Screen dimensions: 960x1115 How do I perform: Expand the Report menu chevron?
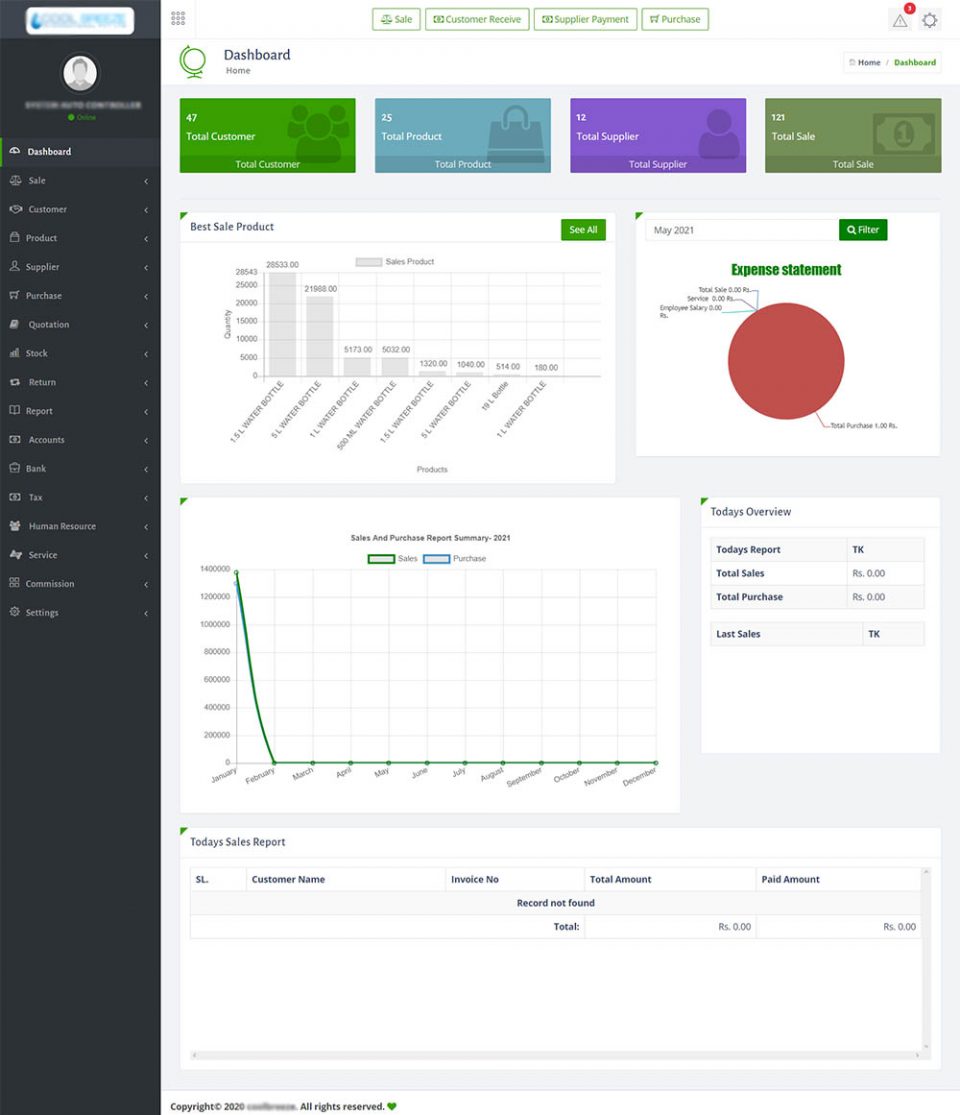tap(146, 411)
